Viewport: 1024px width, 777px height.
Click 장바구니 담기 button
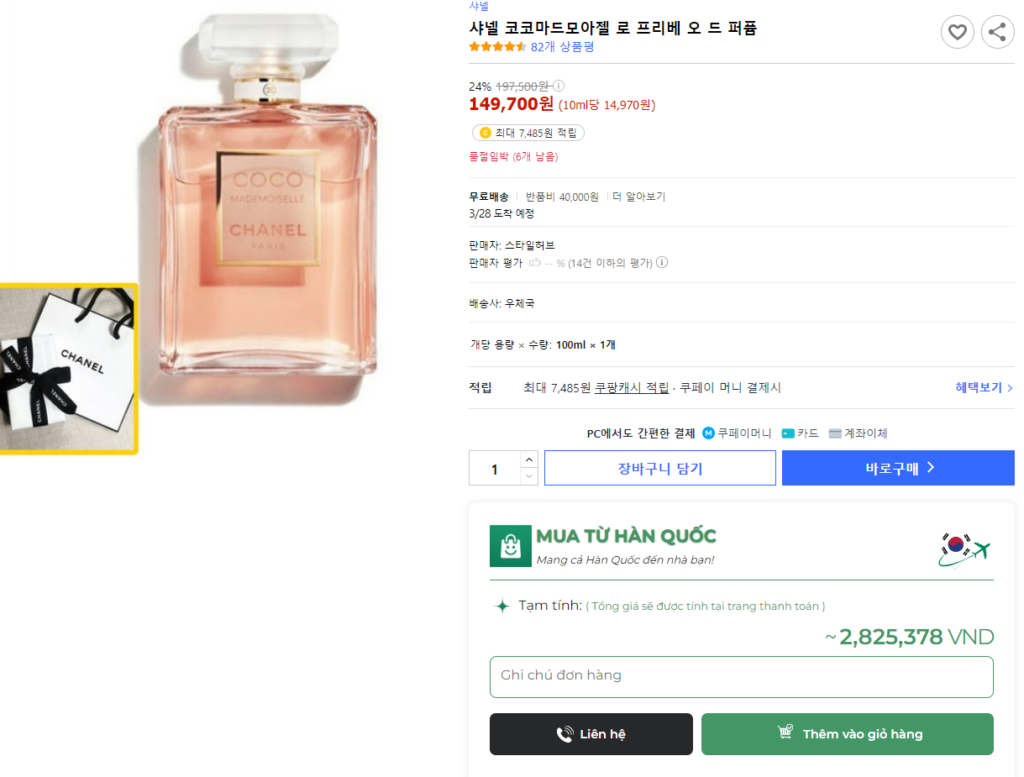pyautogui.click(x=660, y=468)
